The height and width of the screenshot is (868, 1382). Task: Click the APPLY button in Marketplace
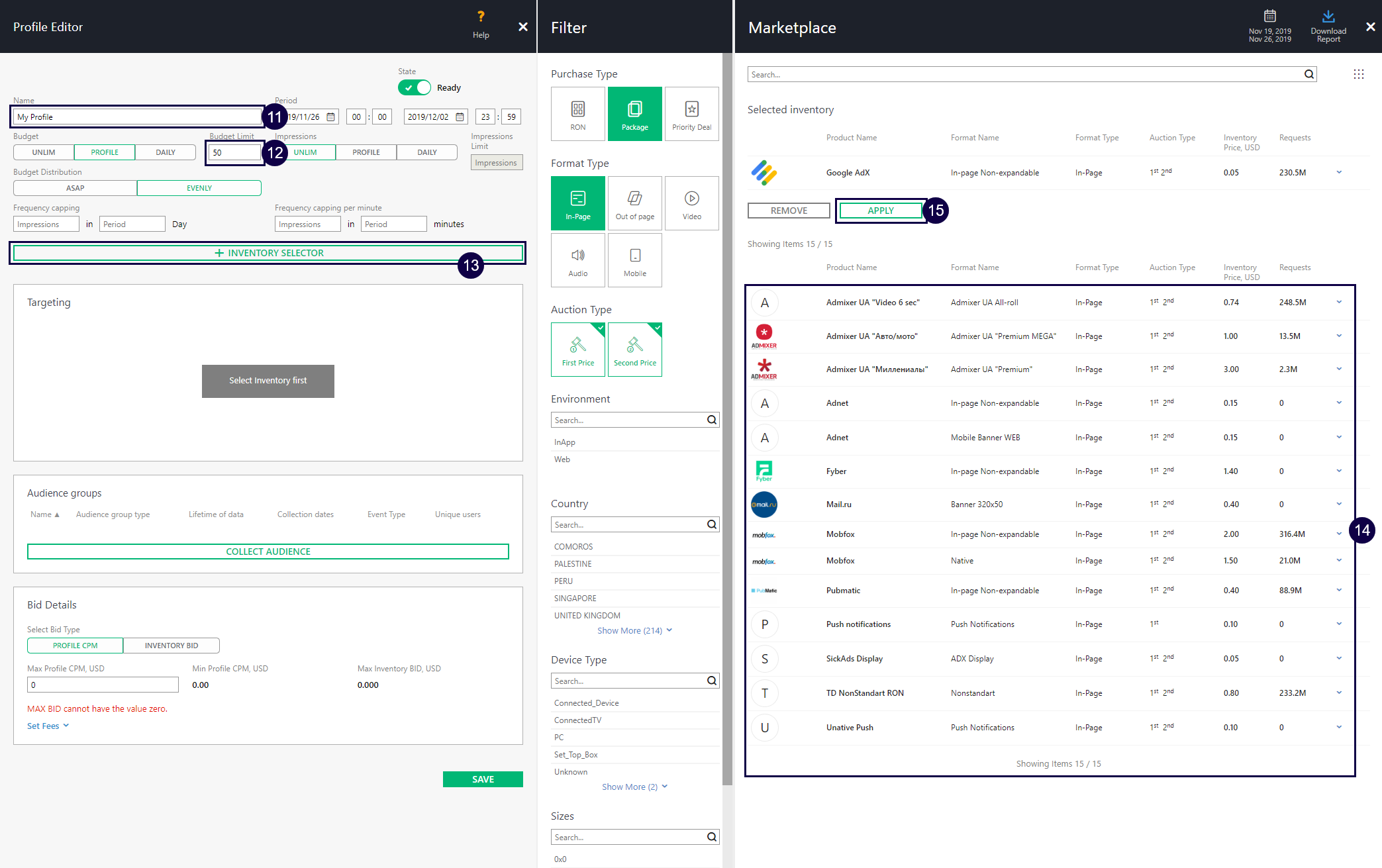(x=880, y=211)
